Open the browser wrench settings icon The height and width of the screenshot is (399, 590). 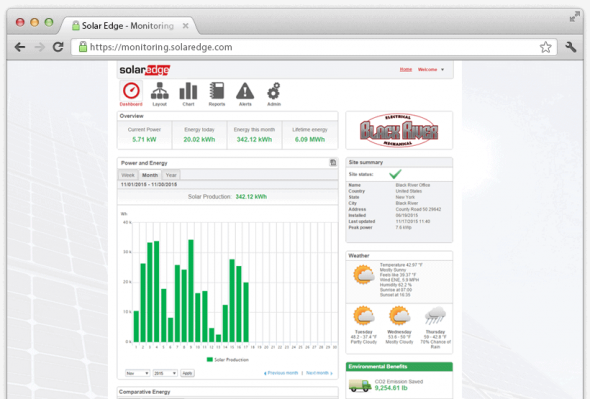tap(570, 47)
